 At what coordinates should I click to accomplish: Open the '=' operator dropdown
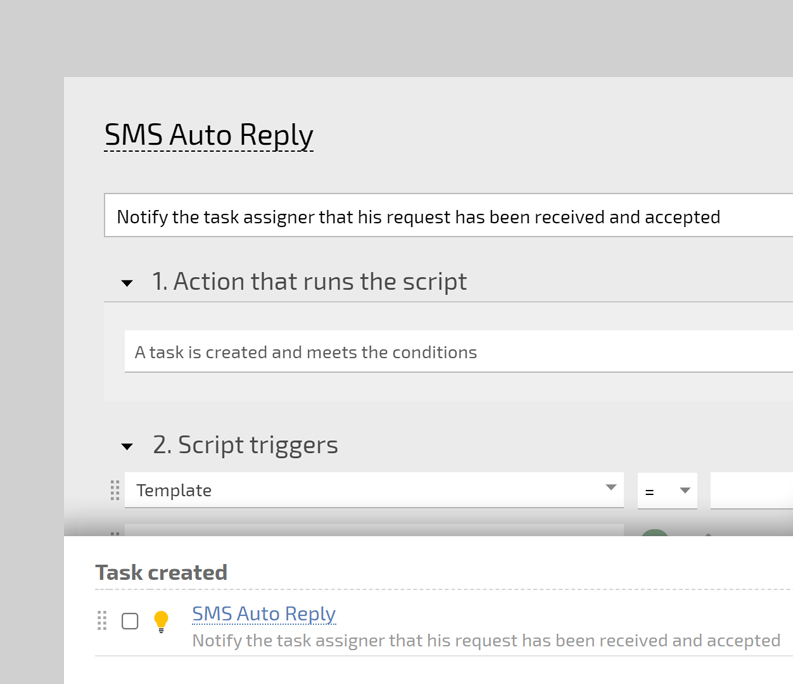pos(667,491)
